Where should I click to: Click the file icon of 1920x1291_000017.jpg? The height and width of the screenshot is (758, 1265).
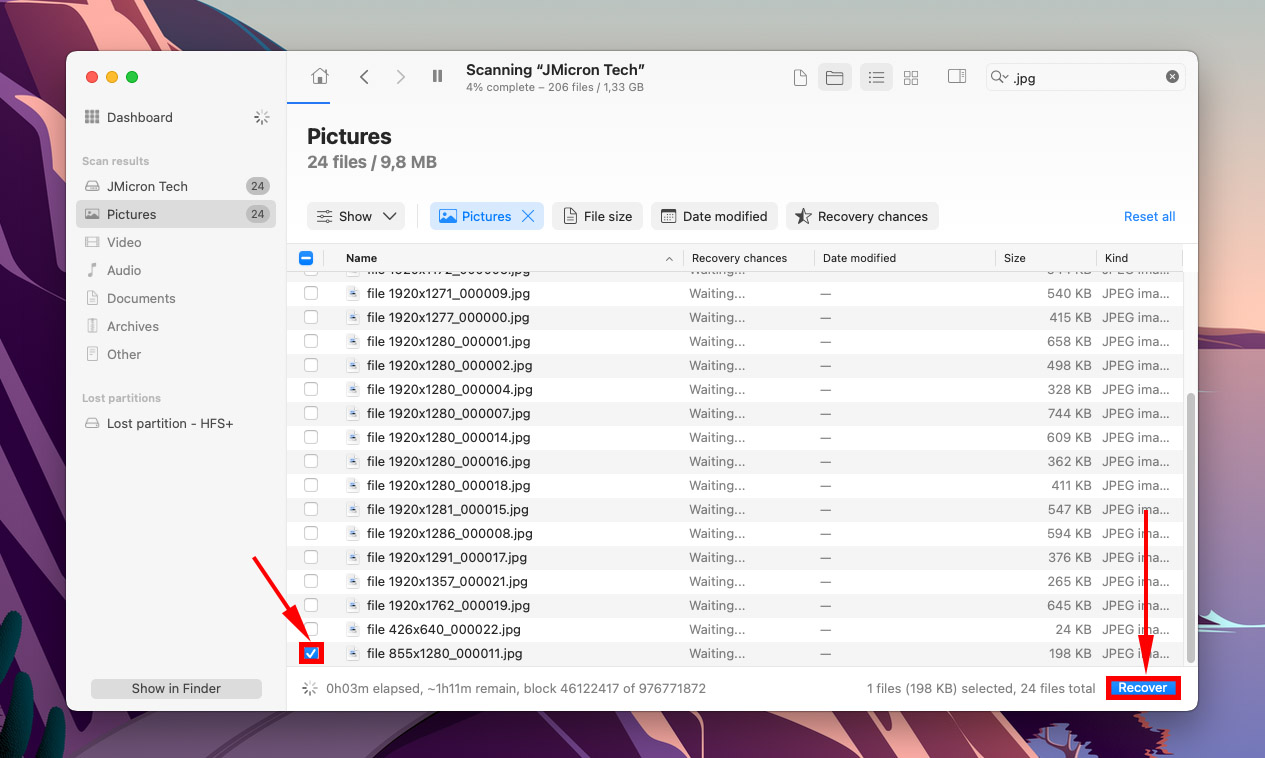pos(352,557)
